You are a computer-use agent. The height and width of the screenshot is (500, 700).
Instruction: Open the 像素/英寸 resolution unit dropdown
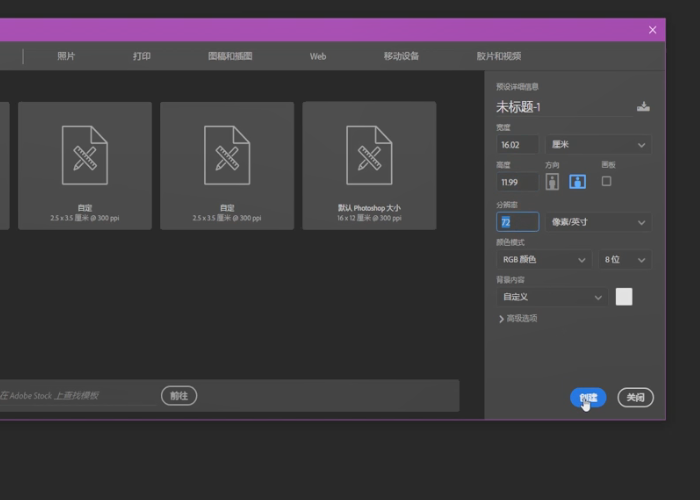point(598,222)
